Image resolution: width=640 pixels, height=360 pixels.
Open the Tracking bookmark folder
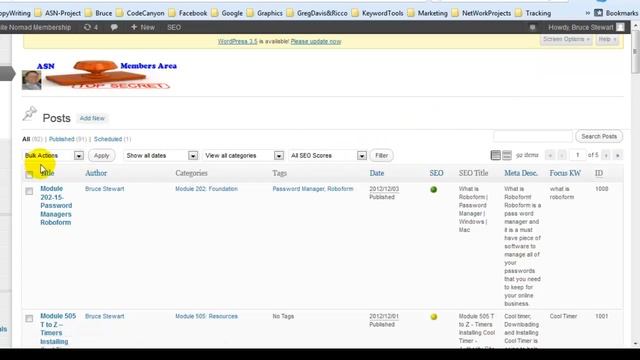tap(533, 13)
